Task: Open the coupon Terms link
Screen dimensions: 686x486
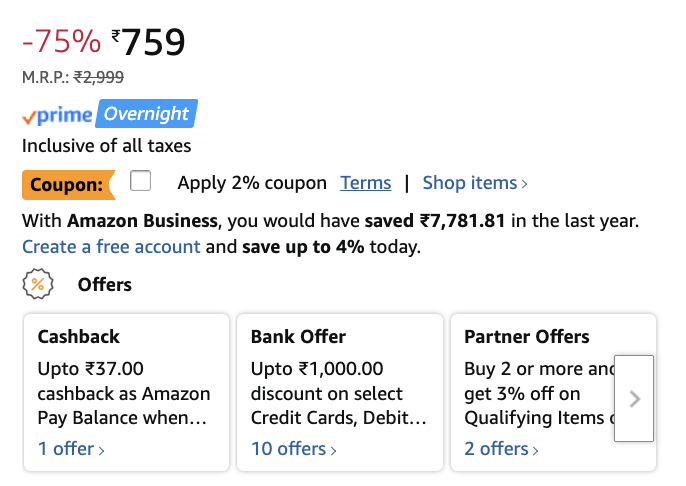Action: click(x=365, y=183)
